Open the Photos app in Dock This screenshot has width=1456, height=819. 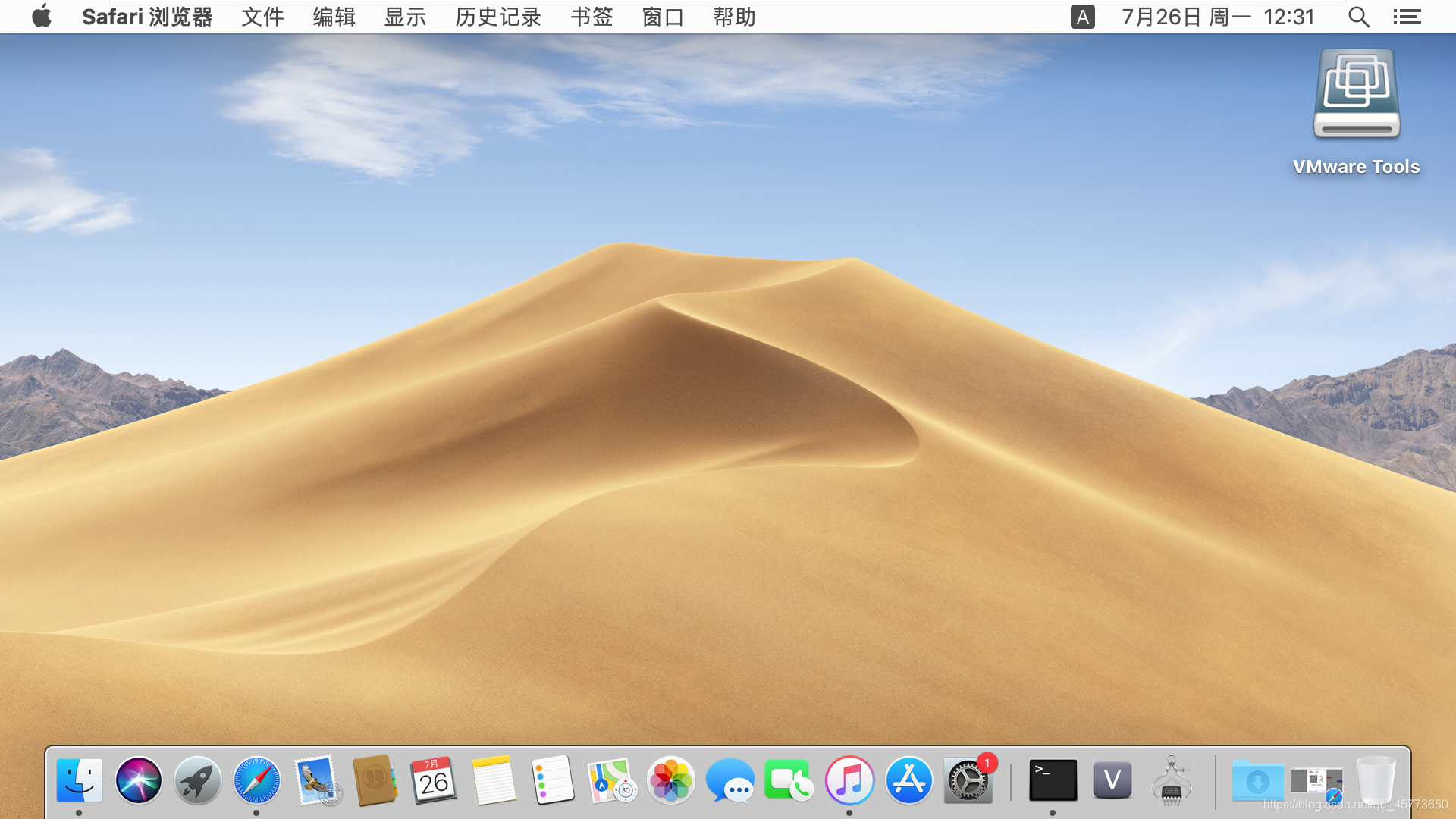(x=671, y=780)
